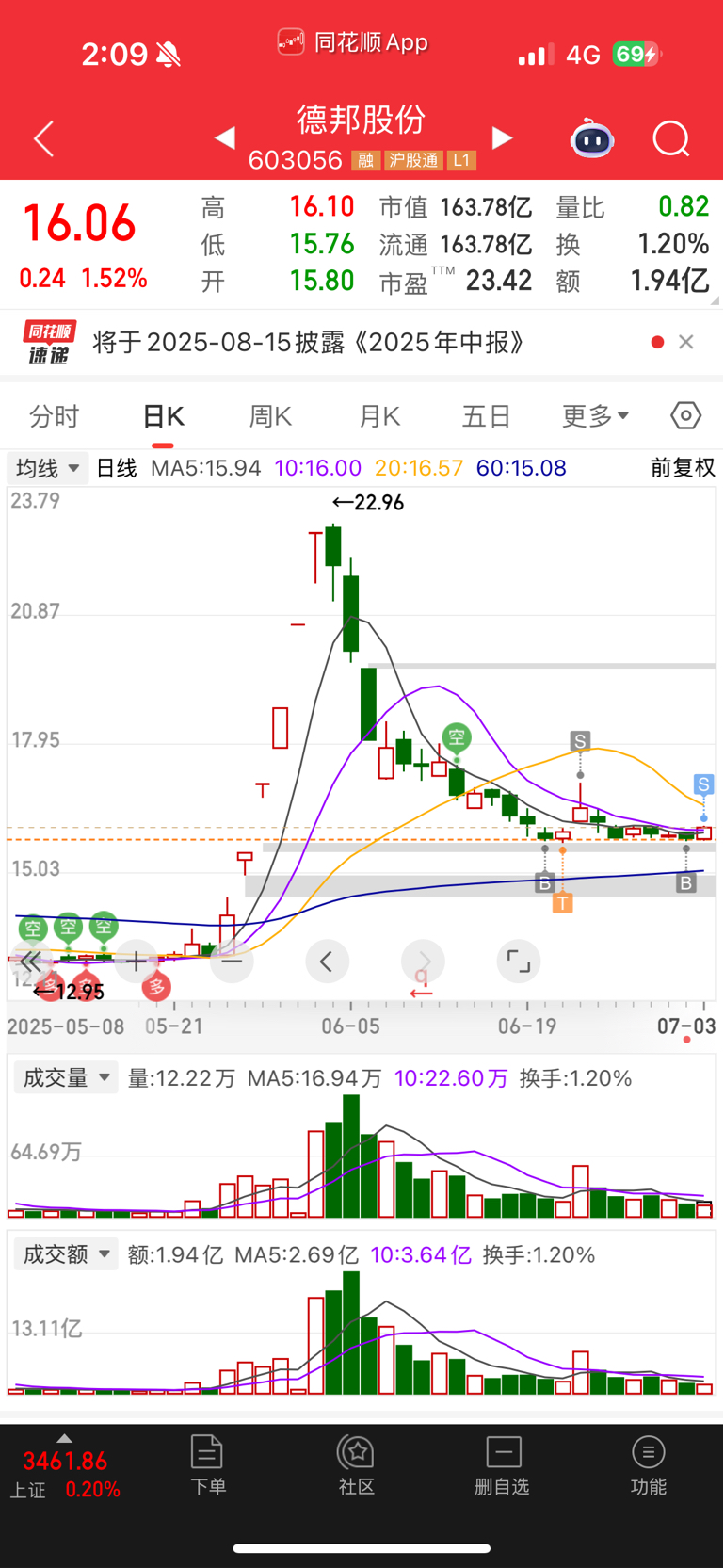The height and width of the screenshot is (1568, 724).
Task: Tap the rightmost gray B marker
Action: pyautogui.click(x=685, y=883)
